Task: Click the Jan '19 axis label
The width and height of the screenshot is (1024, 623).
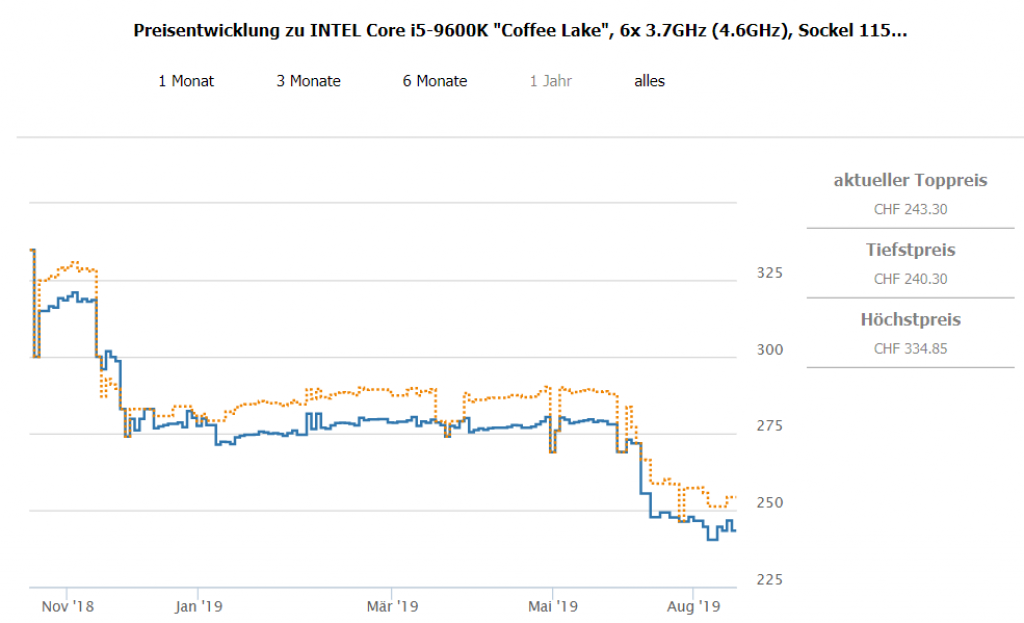Action: coord(198,606)
